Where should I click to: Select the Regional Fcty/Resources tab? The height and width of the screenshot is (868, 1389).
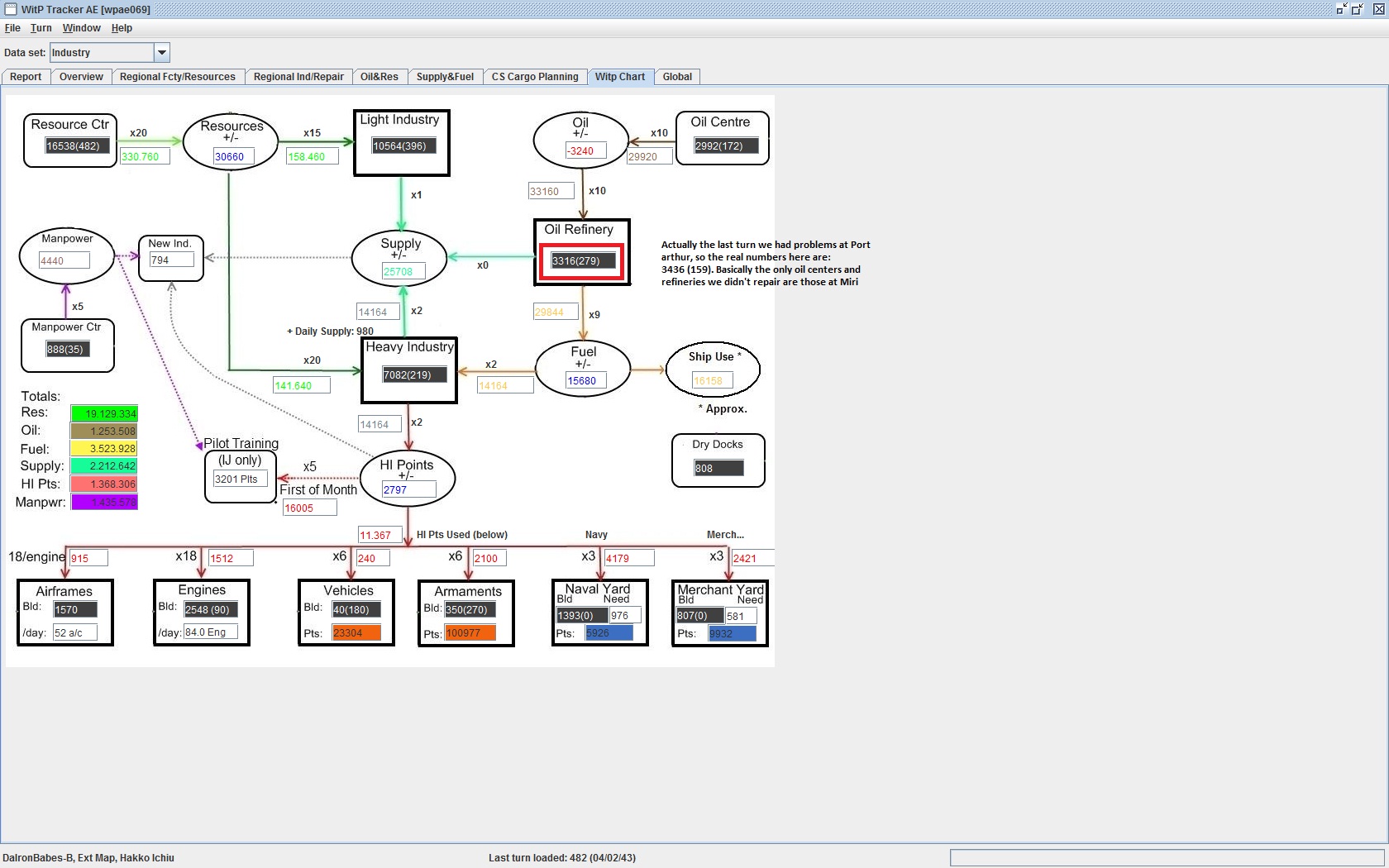click(178, 77)
